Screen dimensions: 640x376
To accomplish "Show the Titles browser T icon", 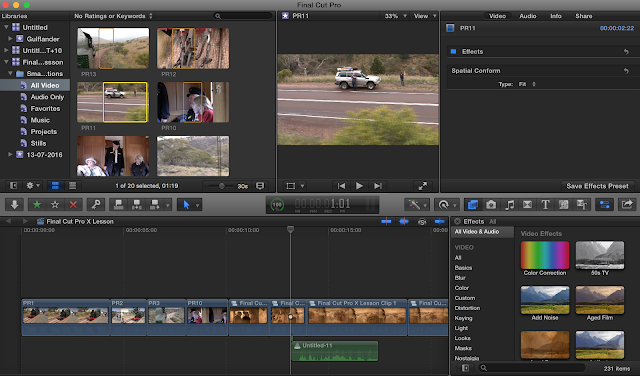I will pos(545,205).
